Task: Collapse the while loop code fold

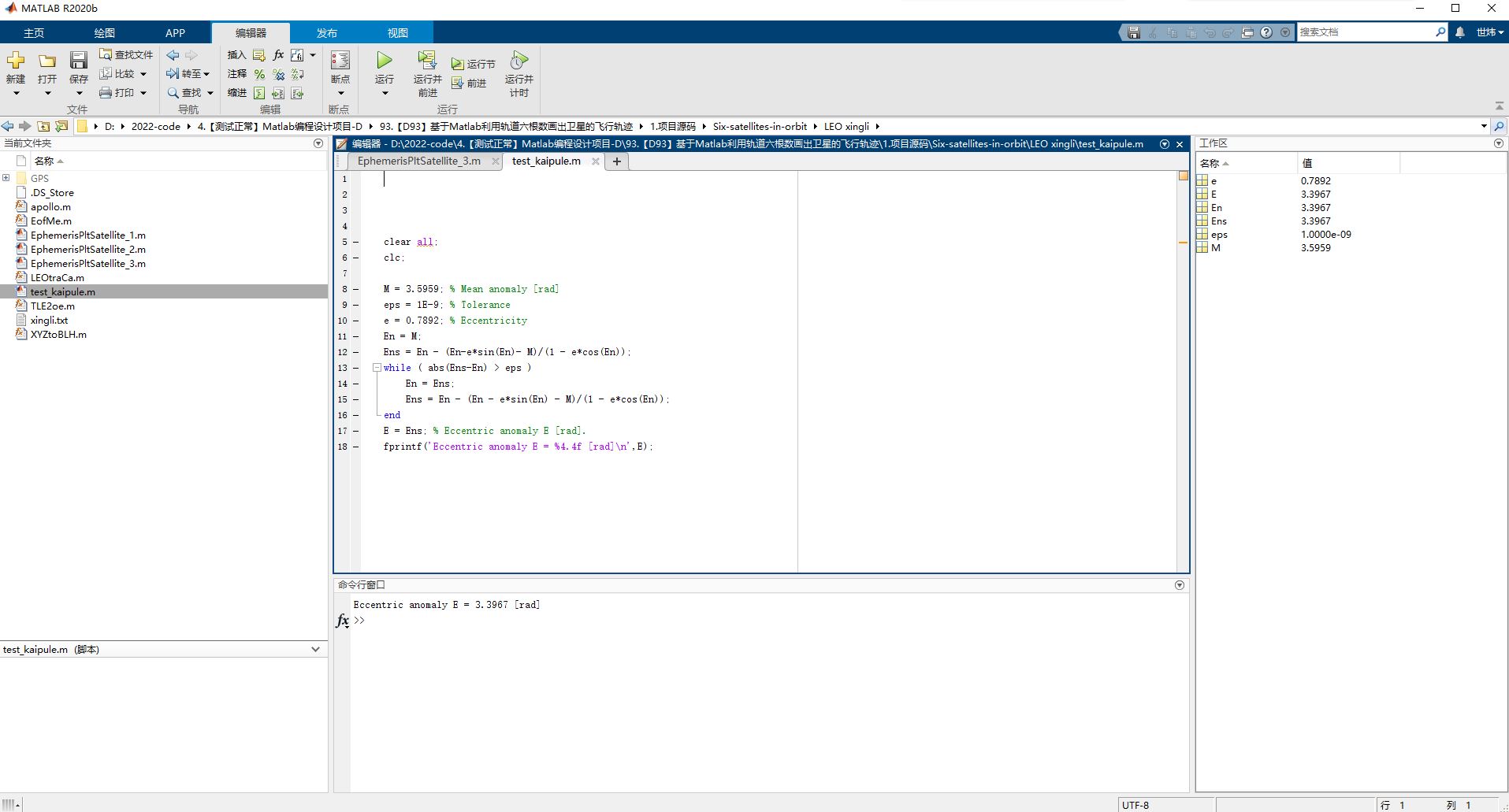Action: pos(377,368)
